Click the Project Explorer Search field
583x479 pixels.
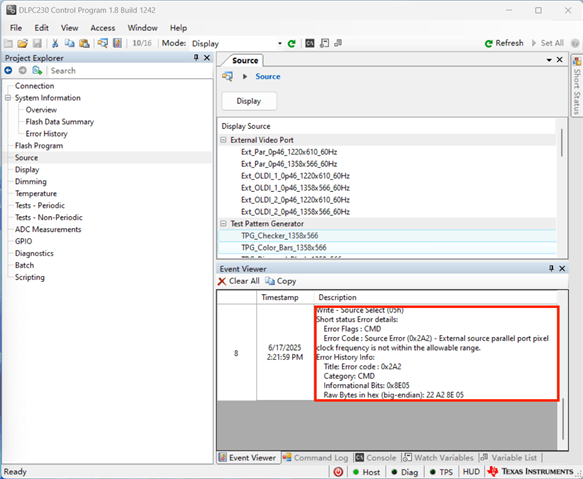tap(130, 71)
